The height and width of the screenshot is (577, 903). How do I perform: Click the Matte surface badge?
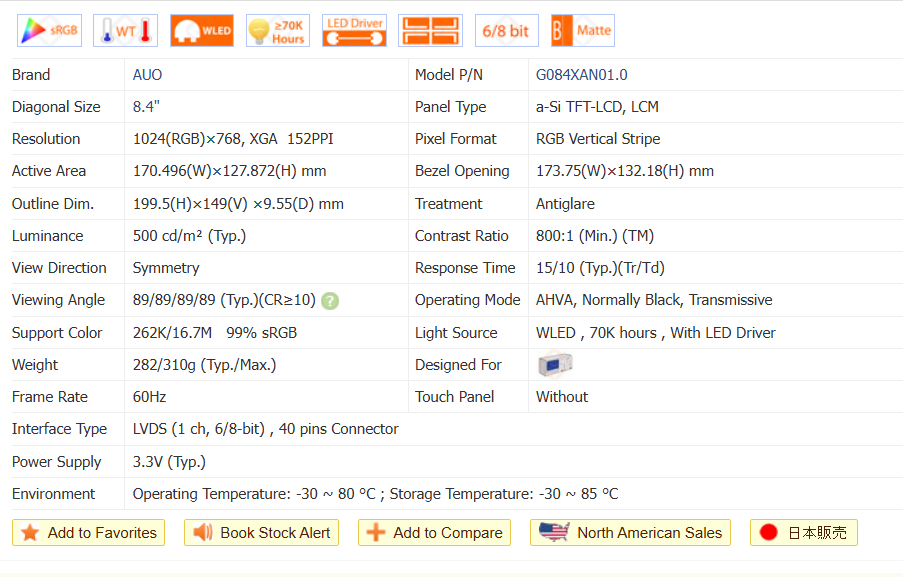(582, 31)
